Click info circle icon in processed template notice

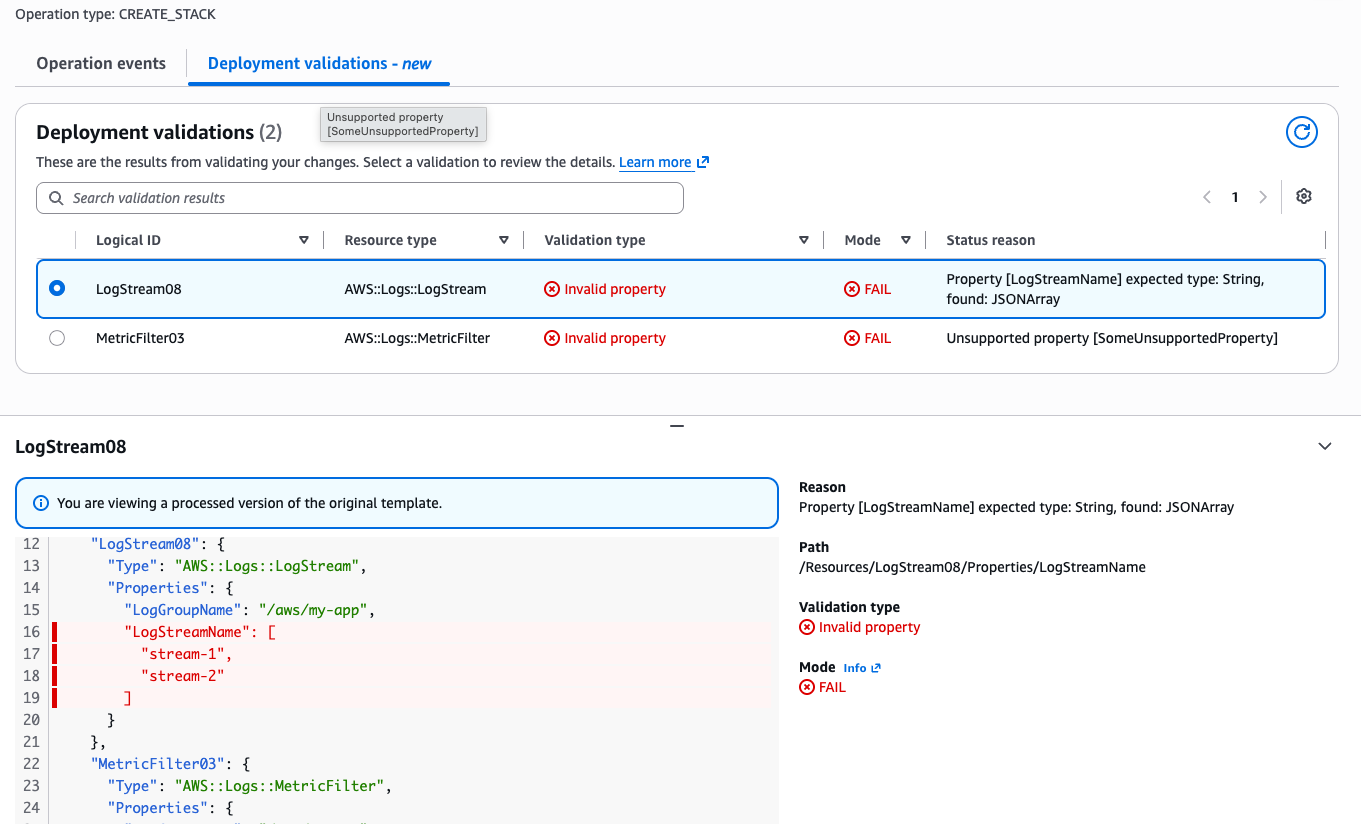click(41, 503)
